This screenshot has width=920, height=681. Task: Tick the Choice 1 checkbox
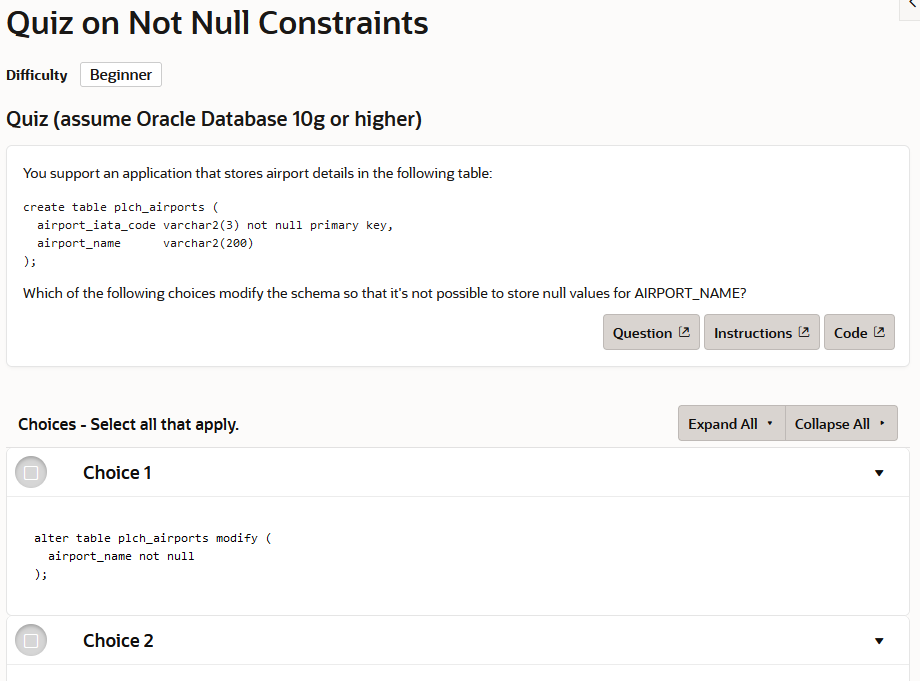pyautogui.click(x=31, y=472)
